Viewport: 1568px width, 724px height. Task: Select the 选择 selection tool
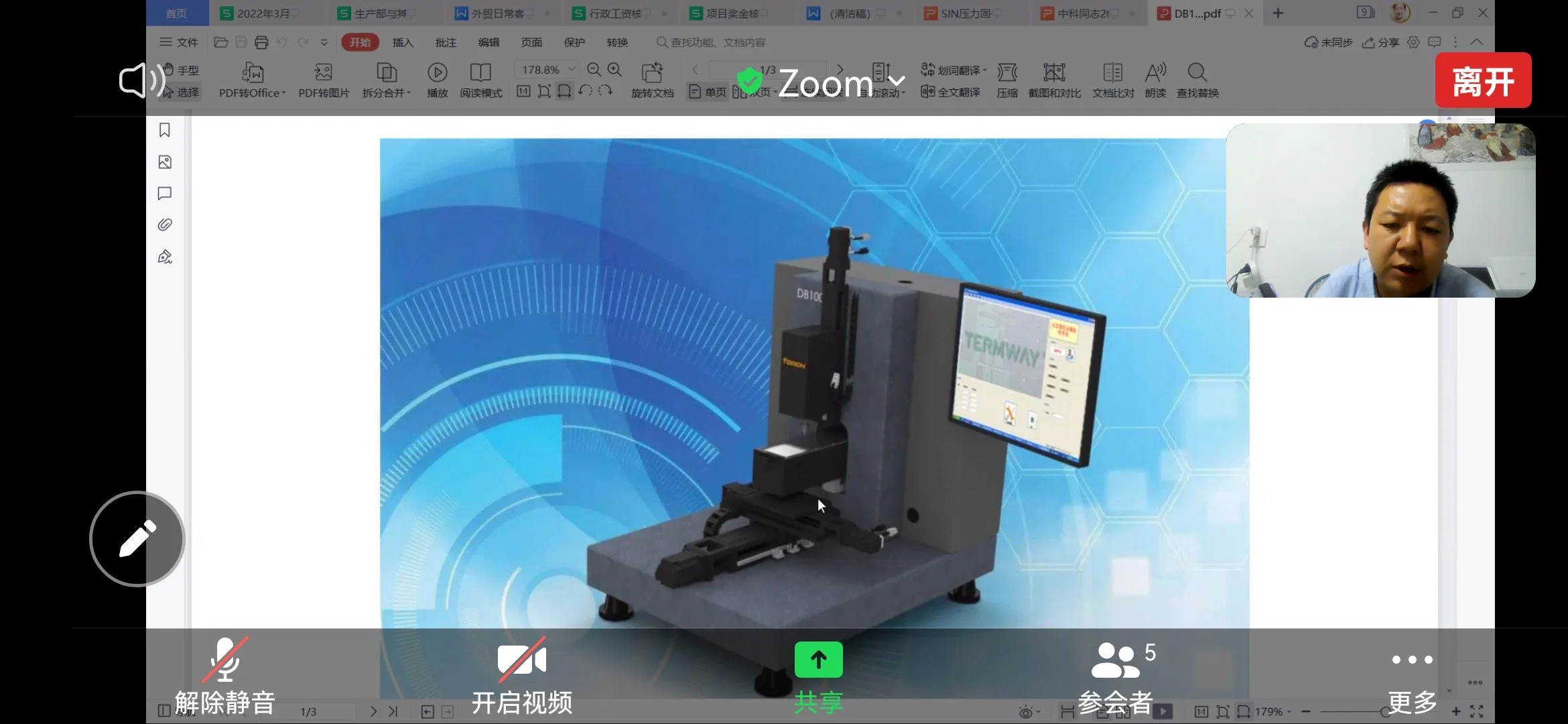click(181, 92)
